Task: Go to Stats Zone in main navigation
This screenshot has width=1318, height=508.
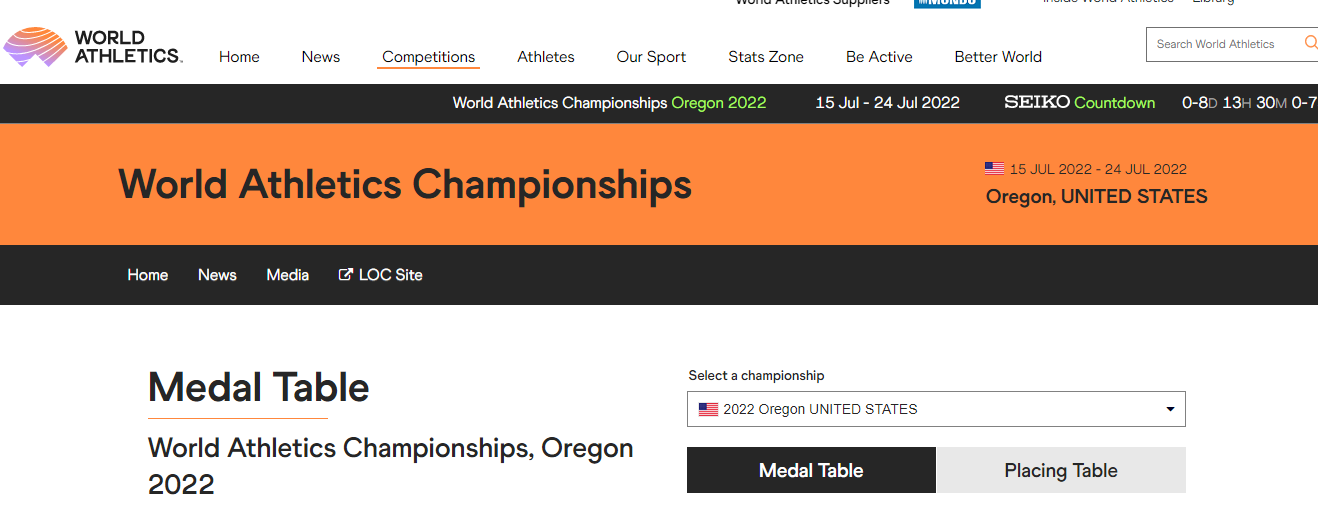Action: click(x=766, y=57)
